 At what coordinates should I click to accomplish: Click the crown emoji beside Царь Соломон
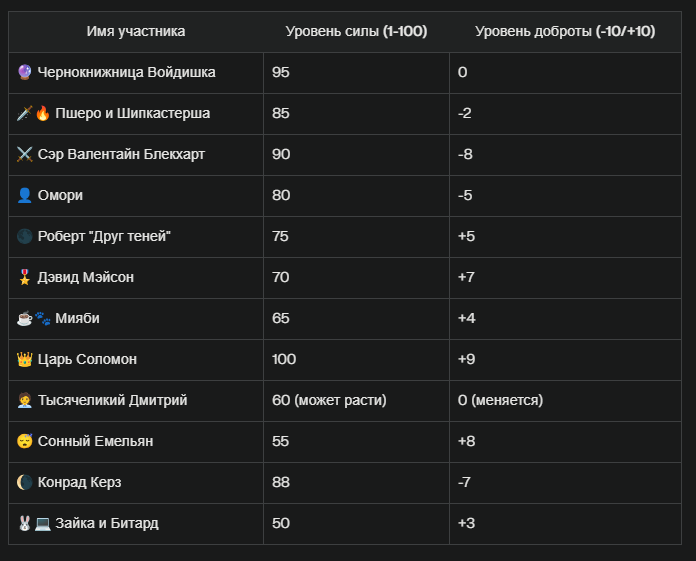(24, 359)
